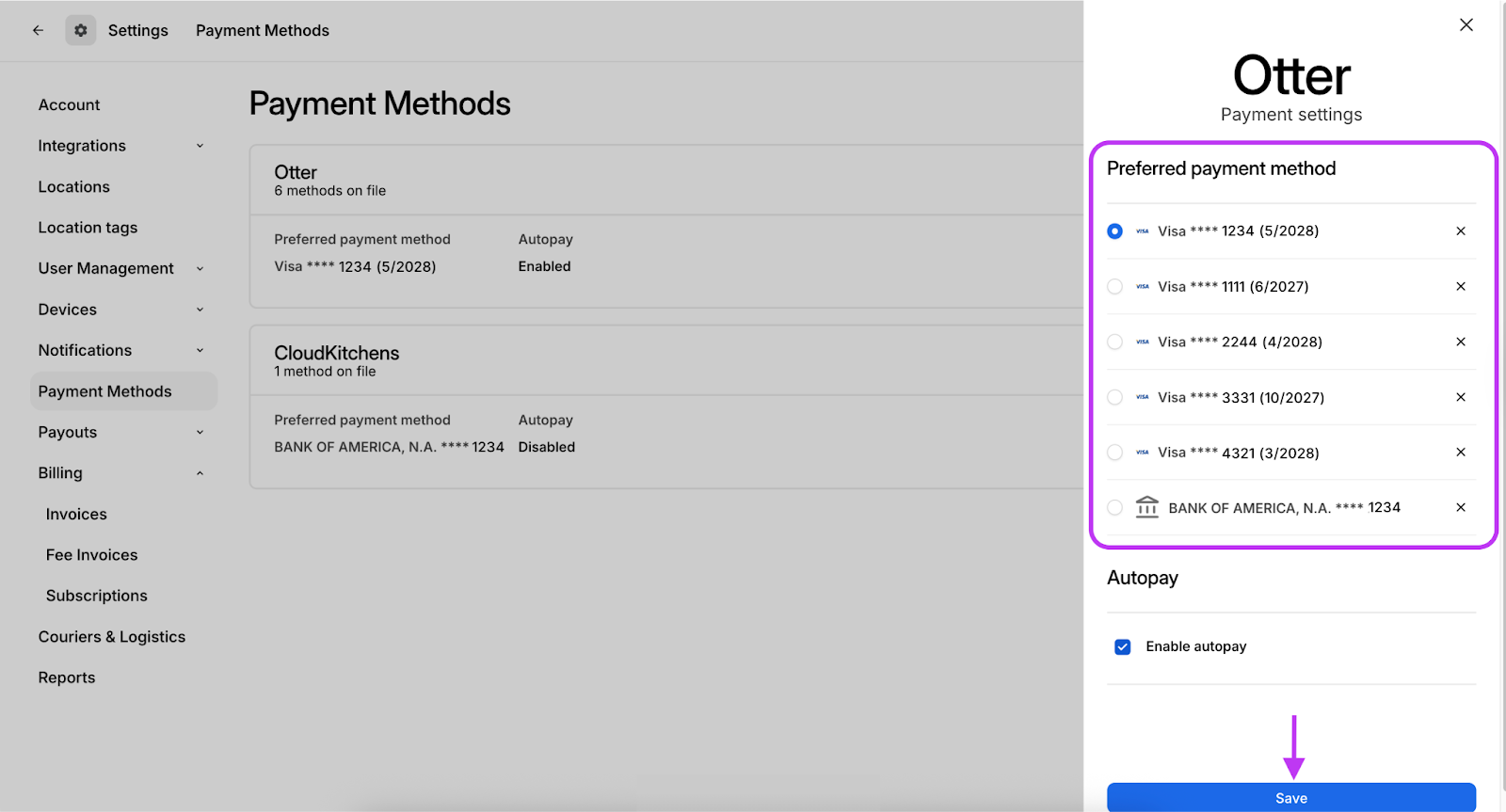The width and height of the screenshot is (1506, 812).
Task: Remove the Visa 2244 card
Action: [x=1461, y=342]
